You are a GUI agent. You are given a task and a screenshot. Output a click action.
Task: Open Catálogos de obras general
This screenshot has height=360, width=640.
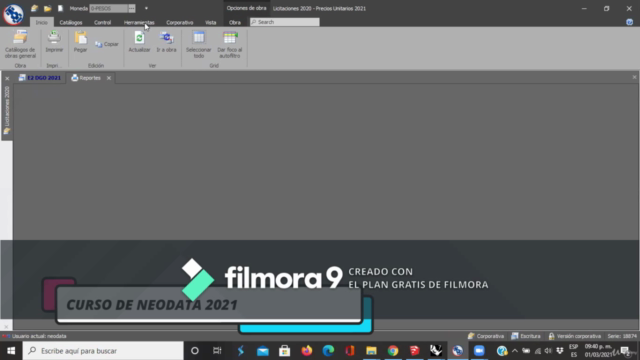pos(20,44)
